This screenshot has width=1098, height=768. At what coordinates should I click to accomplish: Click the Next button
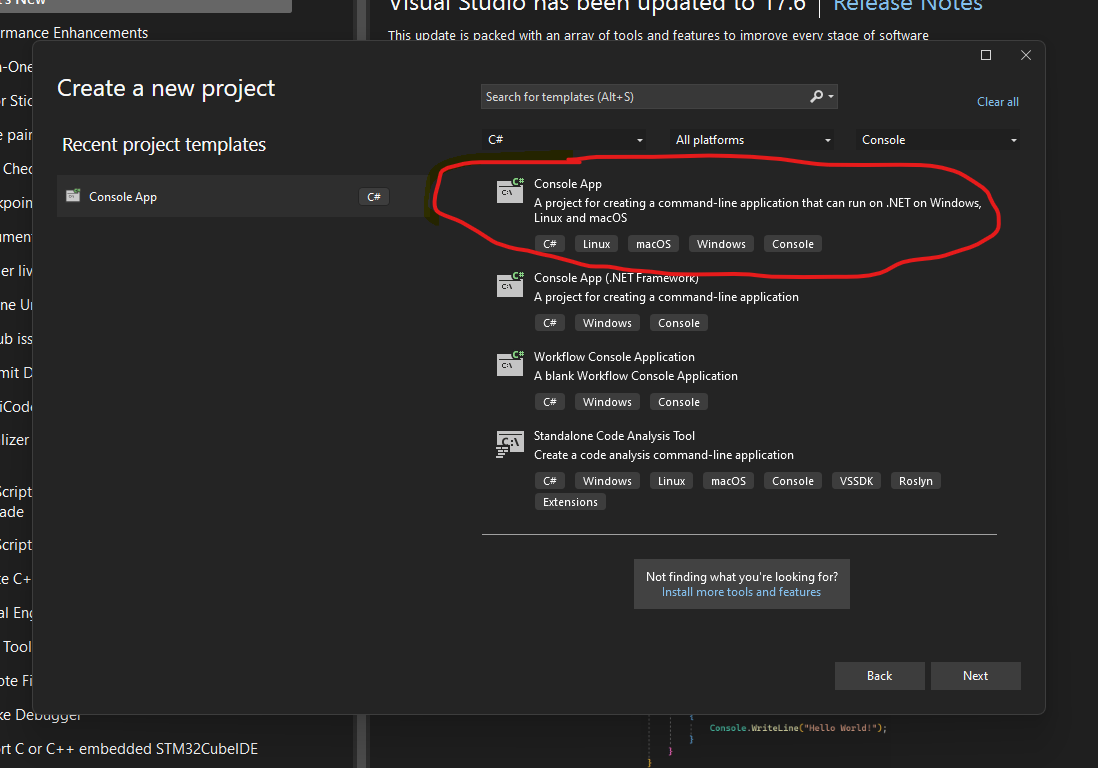point(975,676)
